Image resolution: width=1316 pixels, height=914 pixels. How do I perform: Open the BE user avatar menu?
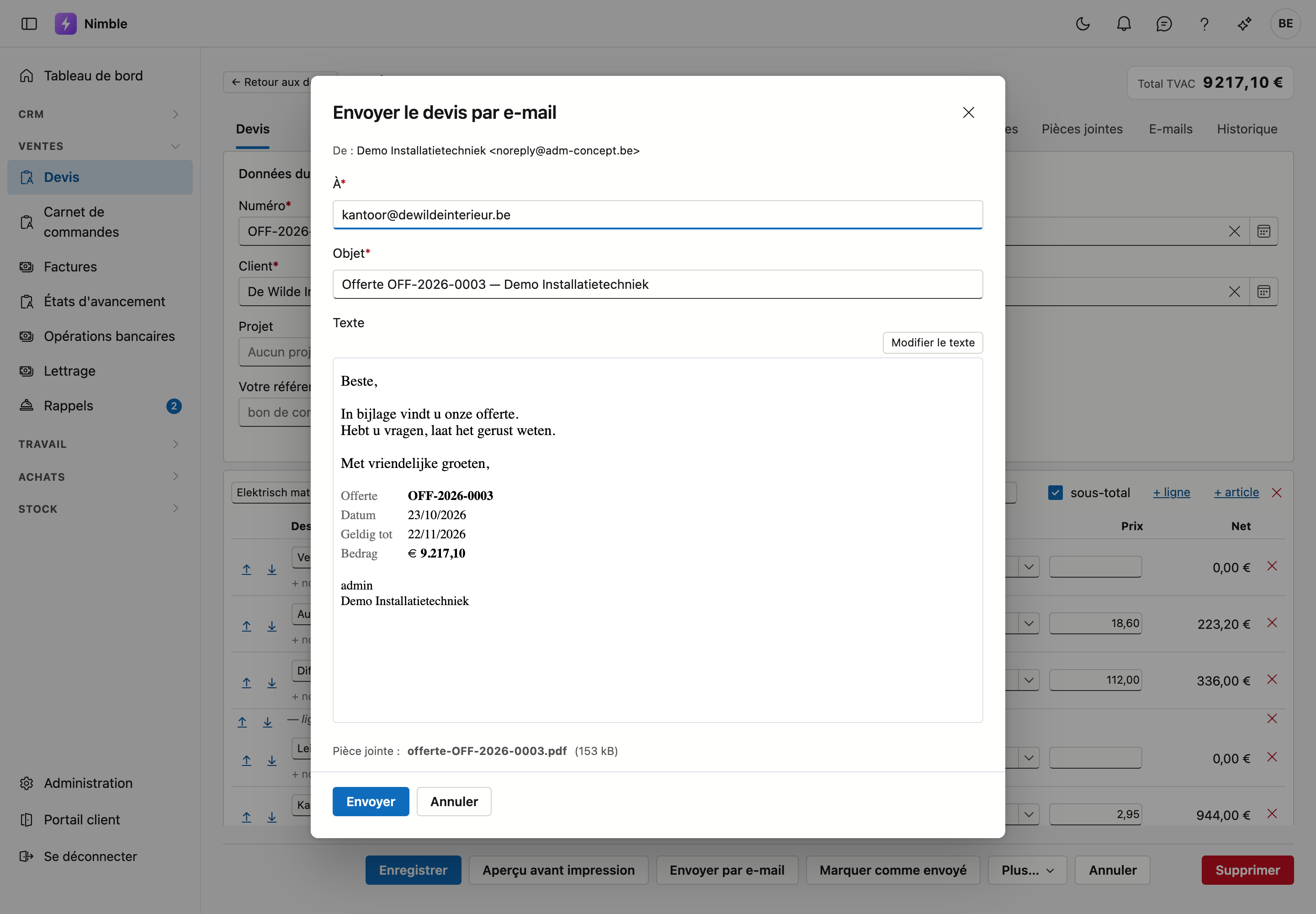1285,23
